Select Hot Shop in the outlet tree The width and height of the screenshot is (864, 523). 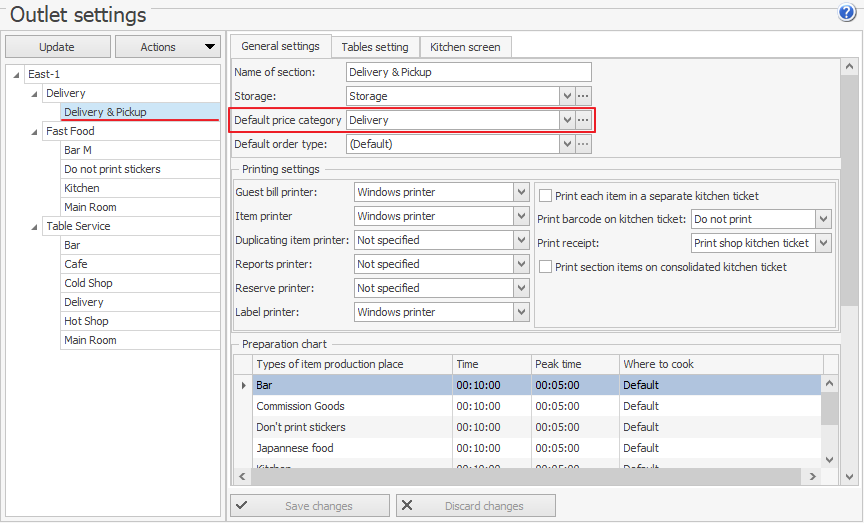click(x=86, y=321)
